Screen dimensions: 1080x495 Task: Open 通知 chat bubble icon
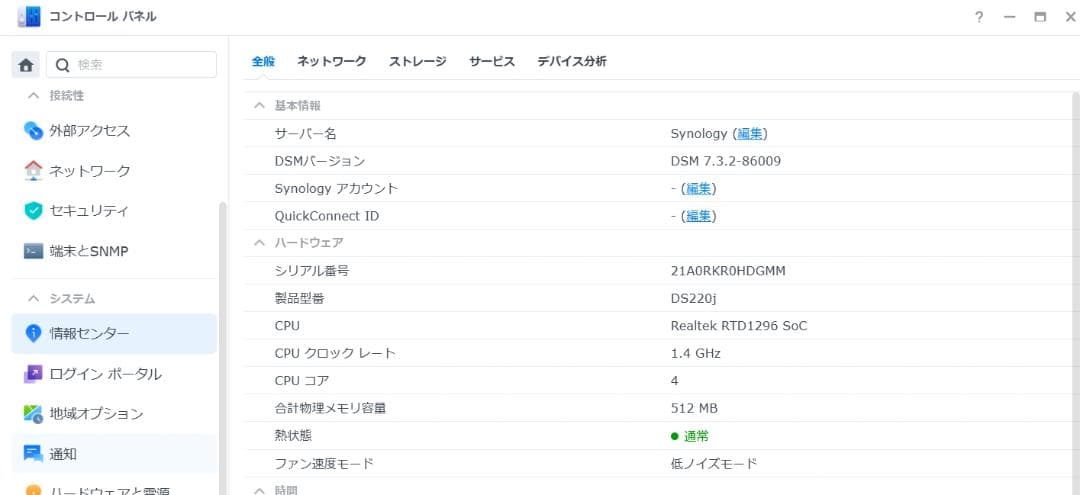33,454
